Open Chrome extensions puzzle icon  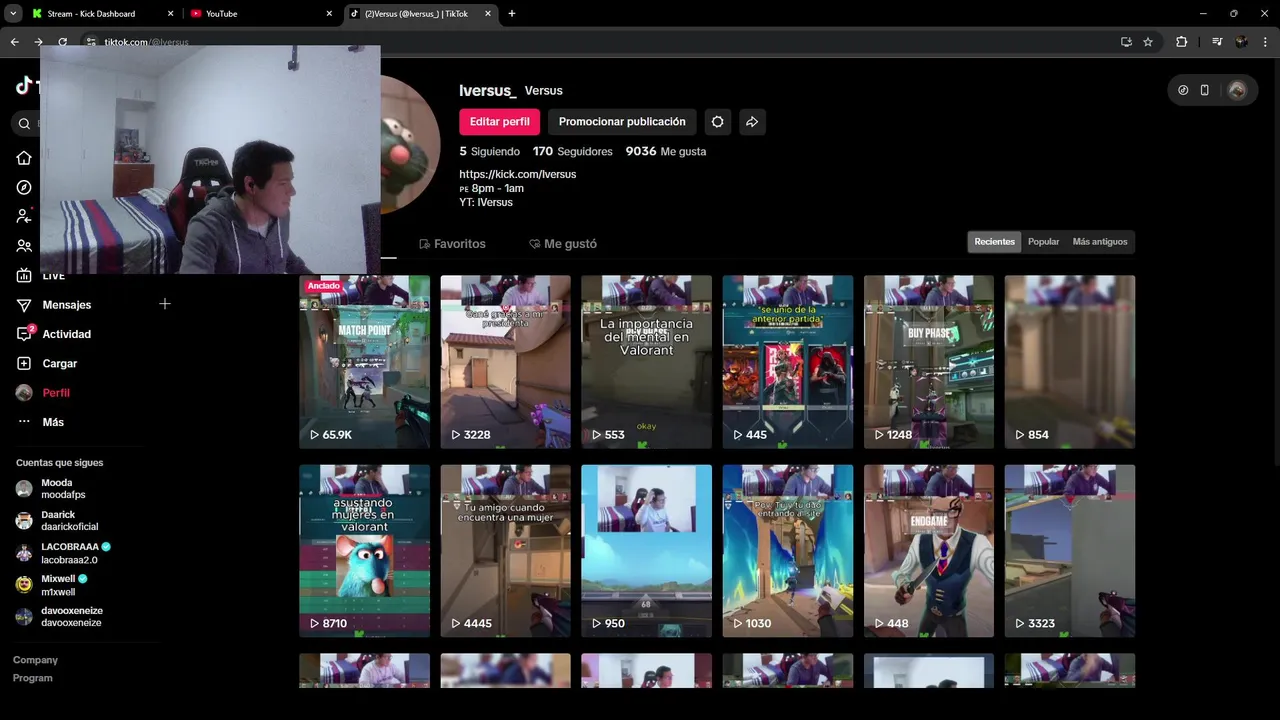[x=1182, y=42]
